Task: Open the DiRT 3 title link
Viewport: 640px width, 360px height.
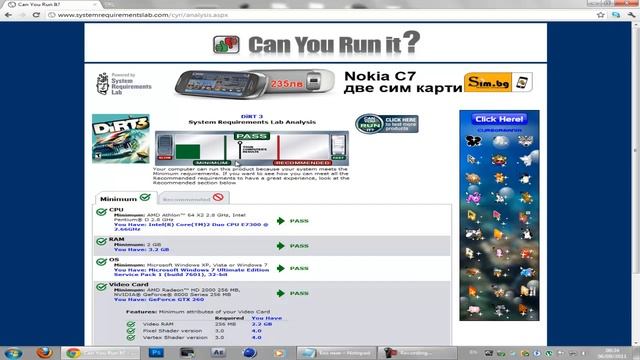Action: 252,116
